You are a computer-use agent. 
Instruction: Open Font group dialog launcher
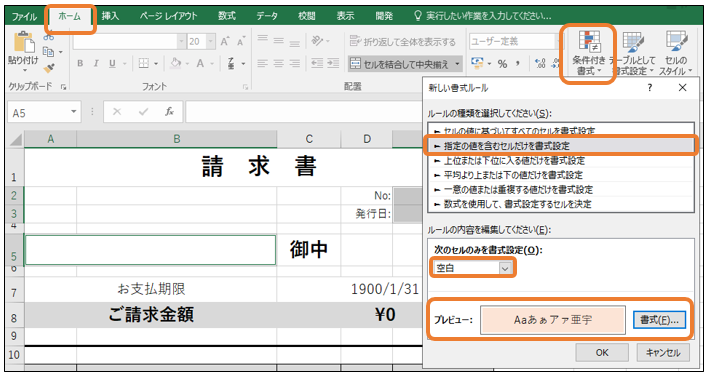coord(246,87)
